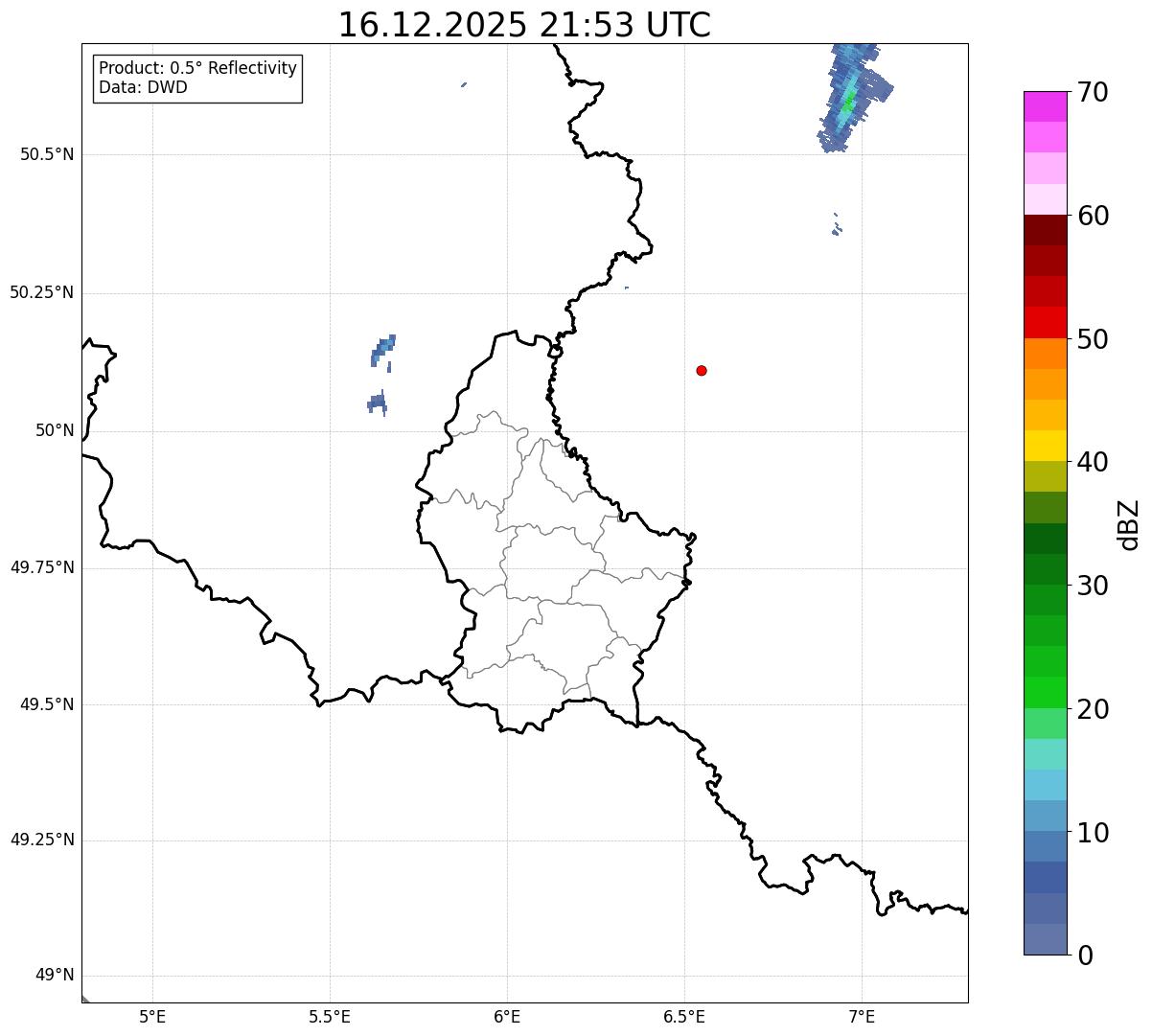This screenshot has height=1036, width=1152.
Task: Click the 'Data: DWD' text
Action: 143,88
